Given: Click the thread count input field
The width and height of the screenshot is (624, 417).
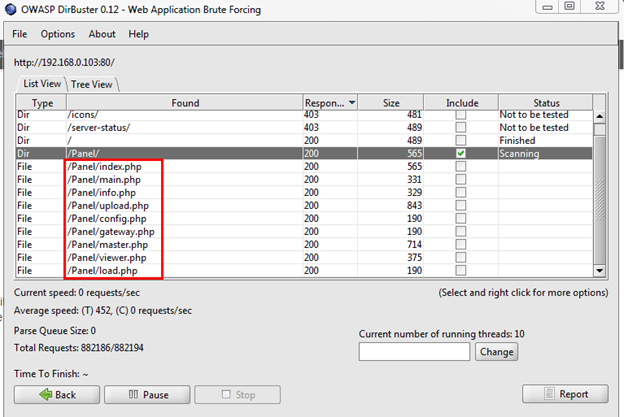Looking at the screenshot, I should [413, 352].
